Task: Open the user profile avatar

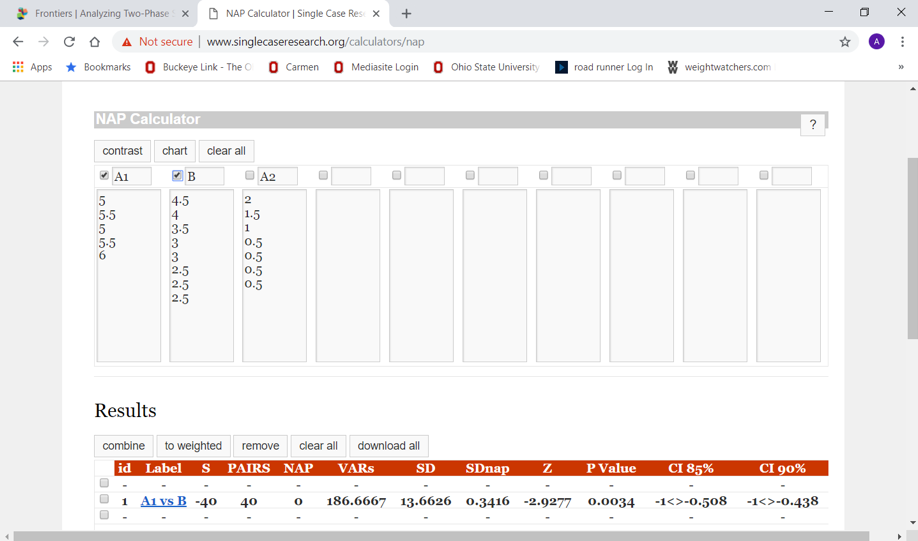Action: point(876,42)
